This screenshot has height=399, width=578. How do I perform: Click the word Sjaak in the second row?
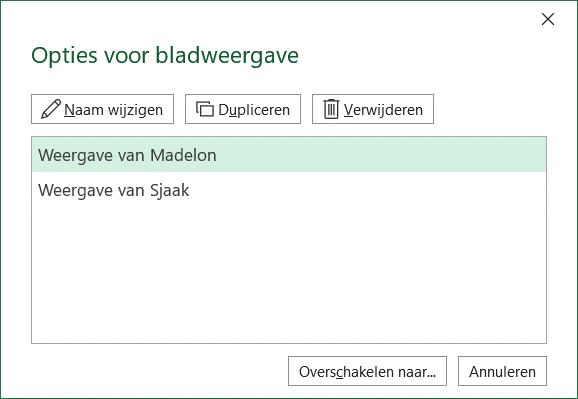170,191
